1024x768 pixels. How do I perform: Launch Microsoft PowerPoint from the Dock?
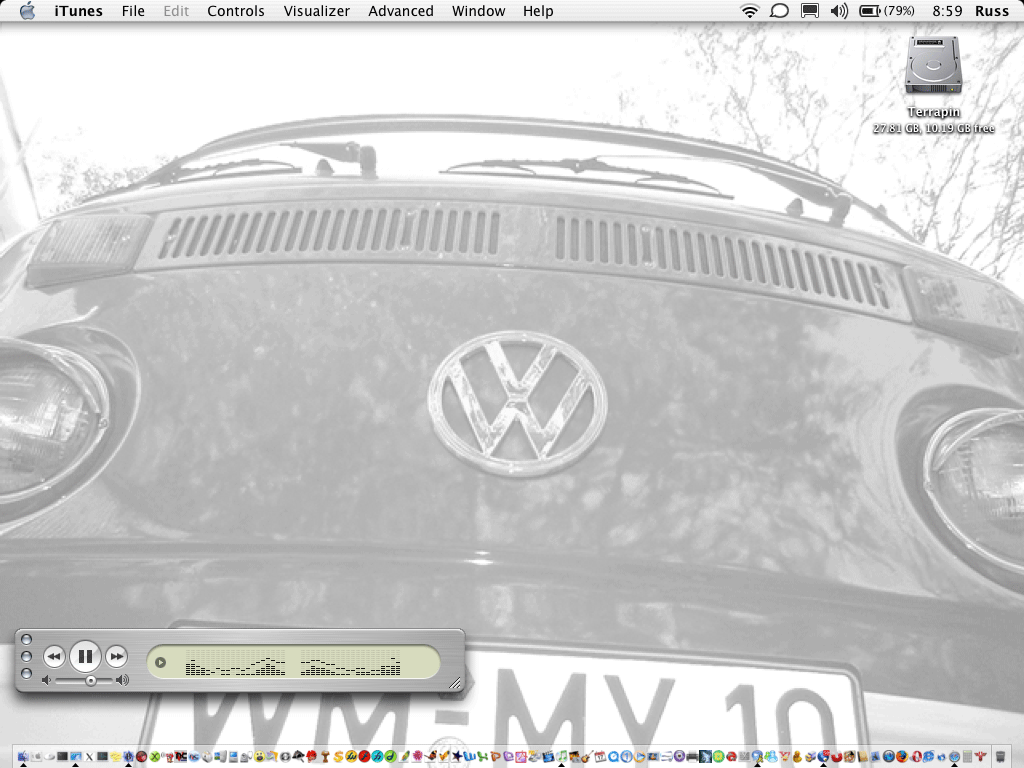pyautogui.click(x=494, y=756)
